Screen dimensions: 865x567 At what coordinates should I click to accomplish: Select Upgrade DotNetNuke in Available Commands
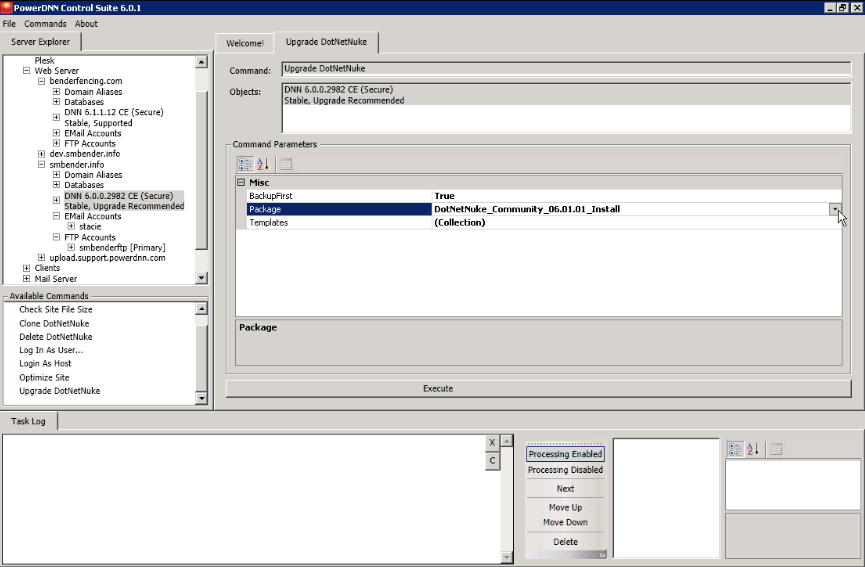[60, 391]
